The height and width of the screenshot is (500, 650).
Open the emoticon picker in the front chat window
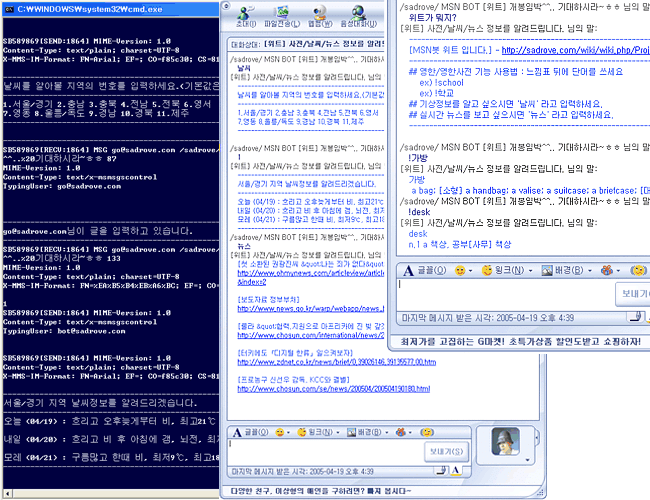460,270
